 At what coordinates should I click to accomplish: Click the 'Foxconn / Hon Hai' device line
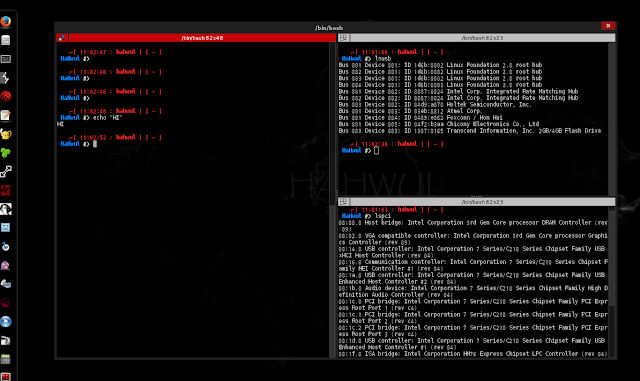click(x=420, y=118)
